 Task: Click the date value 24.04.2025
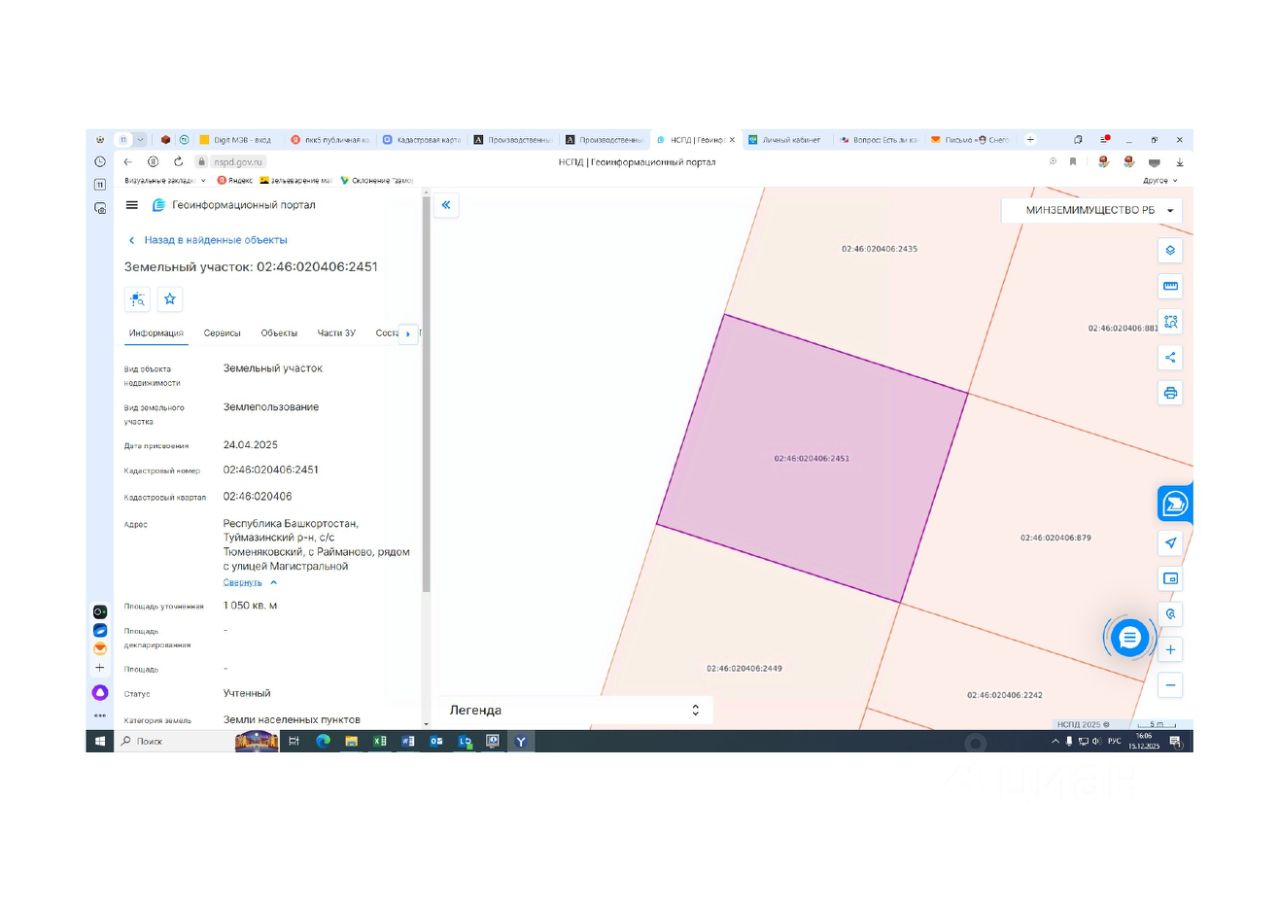pos(250,444)
